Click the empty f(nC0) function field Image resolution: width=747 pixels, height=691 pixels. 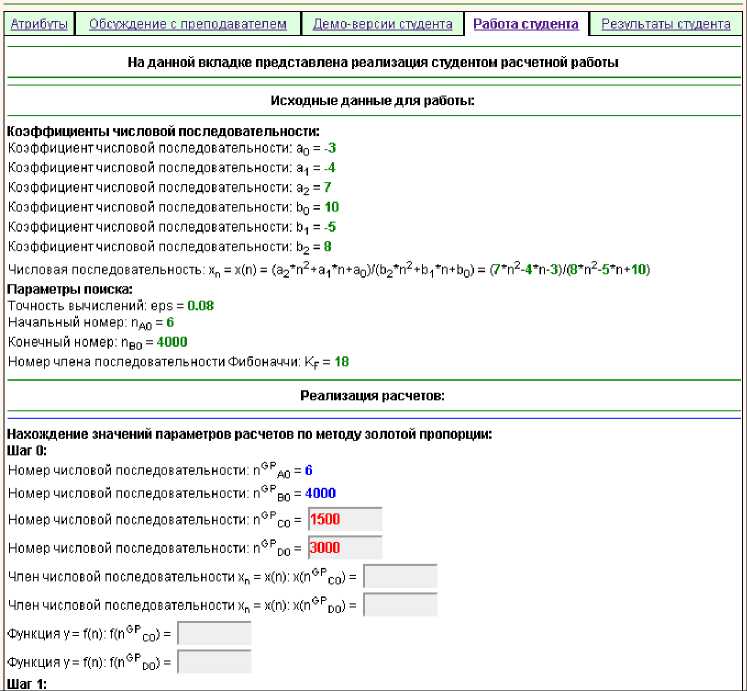pos(213,633)
